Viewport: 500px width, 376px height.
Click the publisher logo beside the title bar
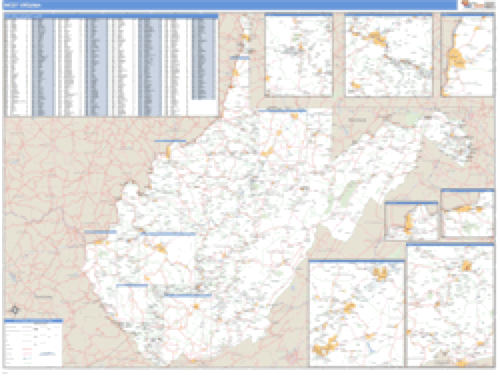coord(478,5)
